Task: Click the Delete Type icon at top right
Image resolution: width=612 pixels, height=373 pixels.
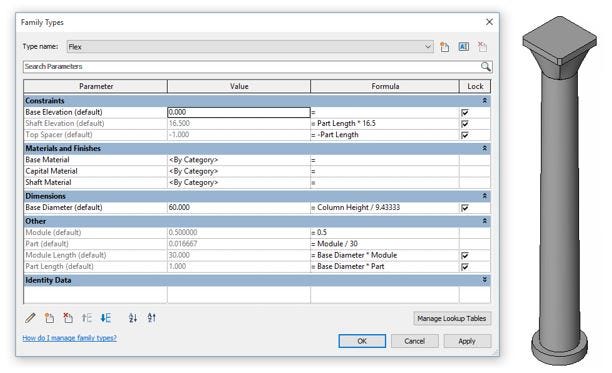Action: pyautogui.click(x=482, y=47)
